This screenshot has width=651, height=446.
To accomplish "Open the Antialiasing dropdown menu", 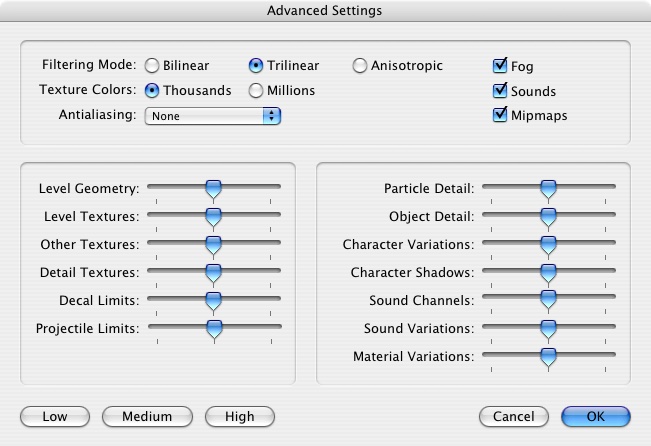I will point(213,116).
